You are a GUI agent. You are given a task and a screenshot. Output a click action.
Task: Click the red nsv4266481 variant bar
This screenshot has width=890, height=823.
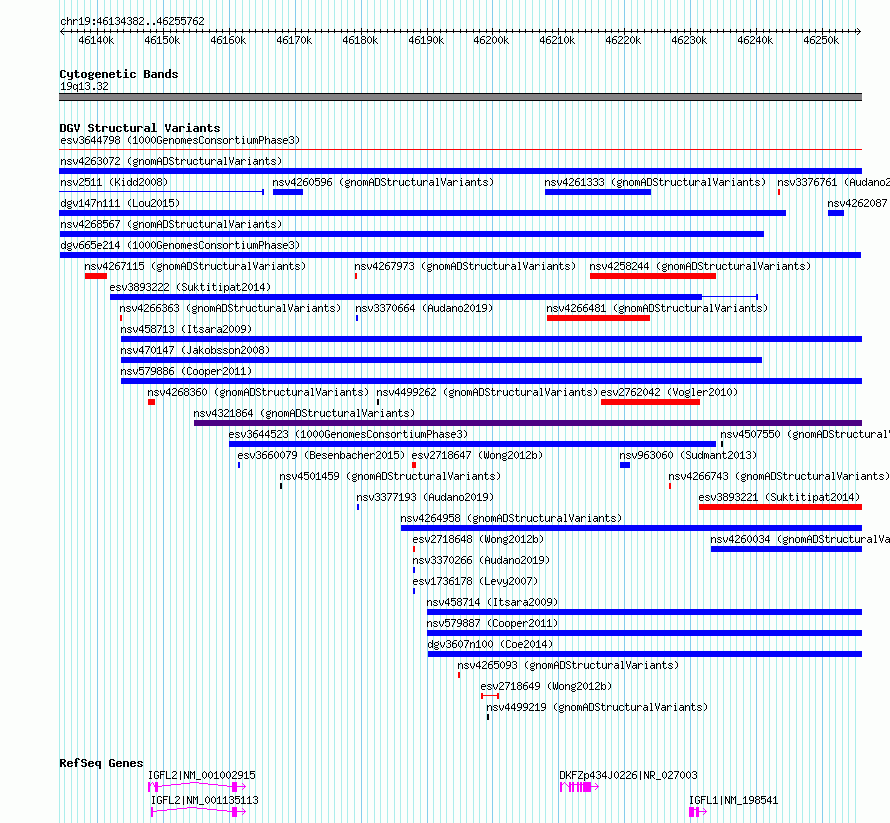click(x=598, y=318)
